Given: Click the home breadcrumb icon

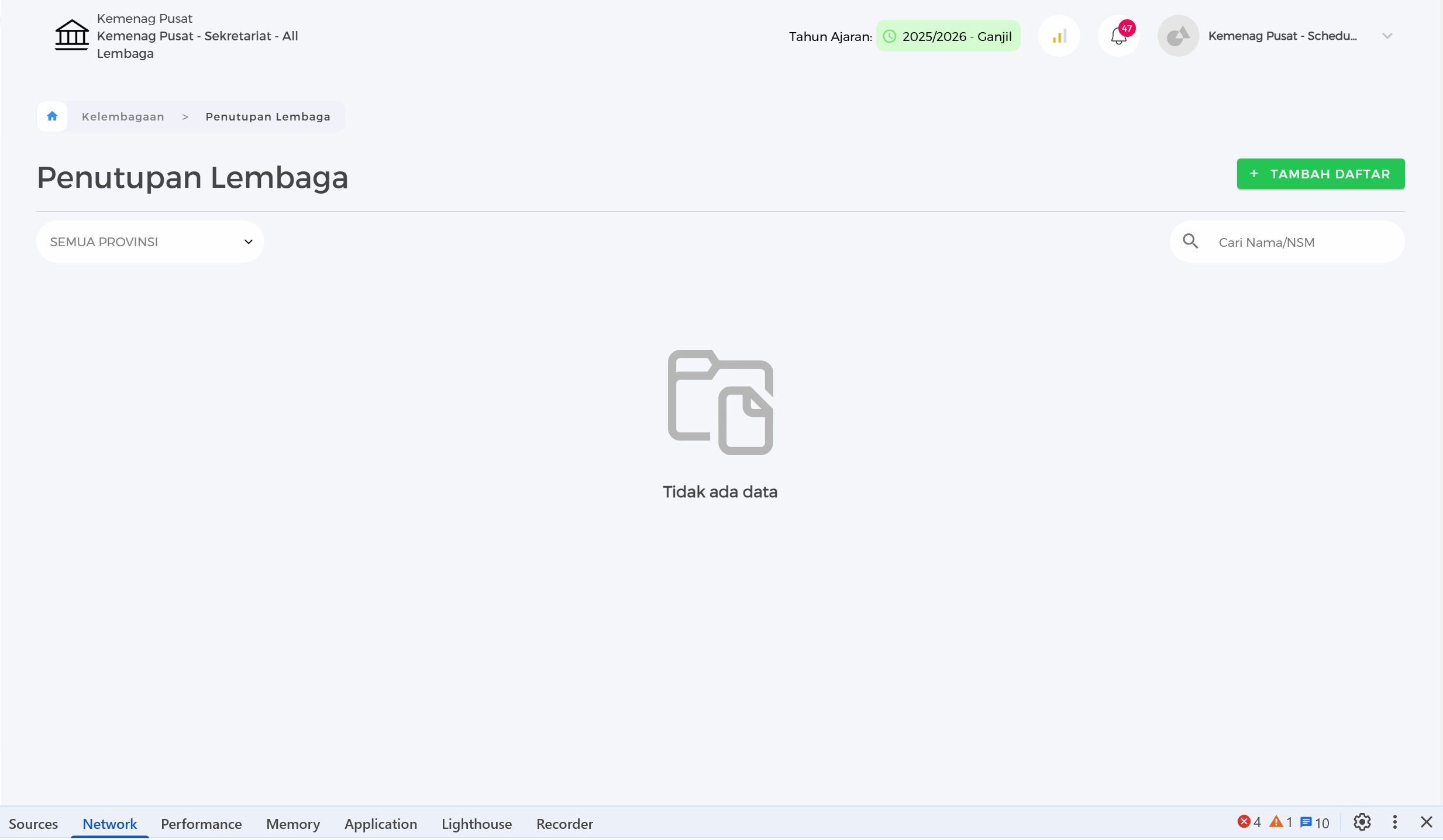Looking at the screenshot, I should 52,116.
